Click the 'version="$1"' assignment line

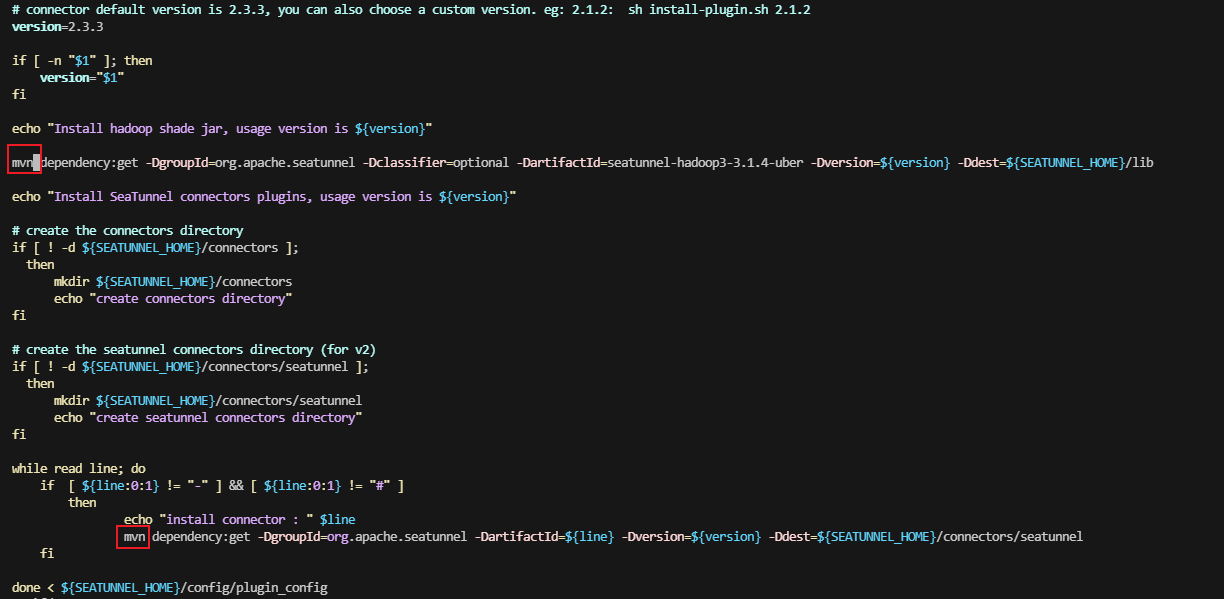pos(82,77)
